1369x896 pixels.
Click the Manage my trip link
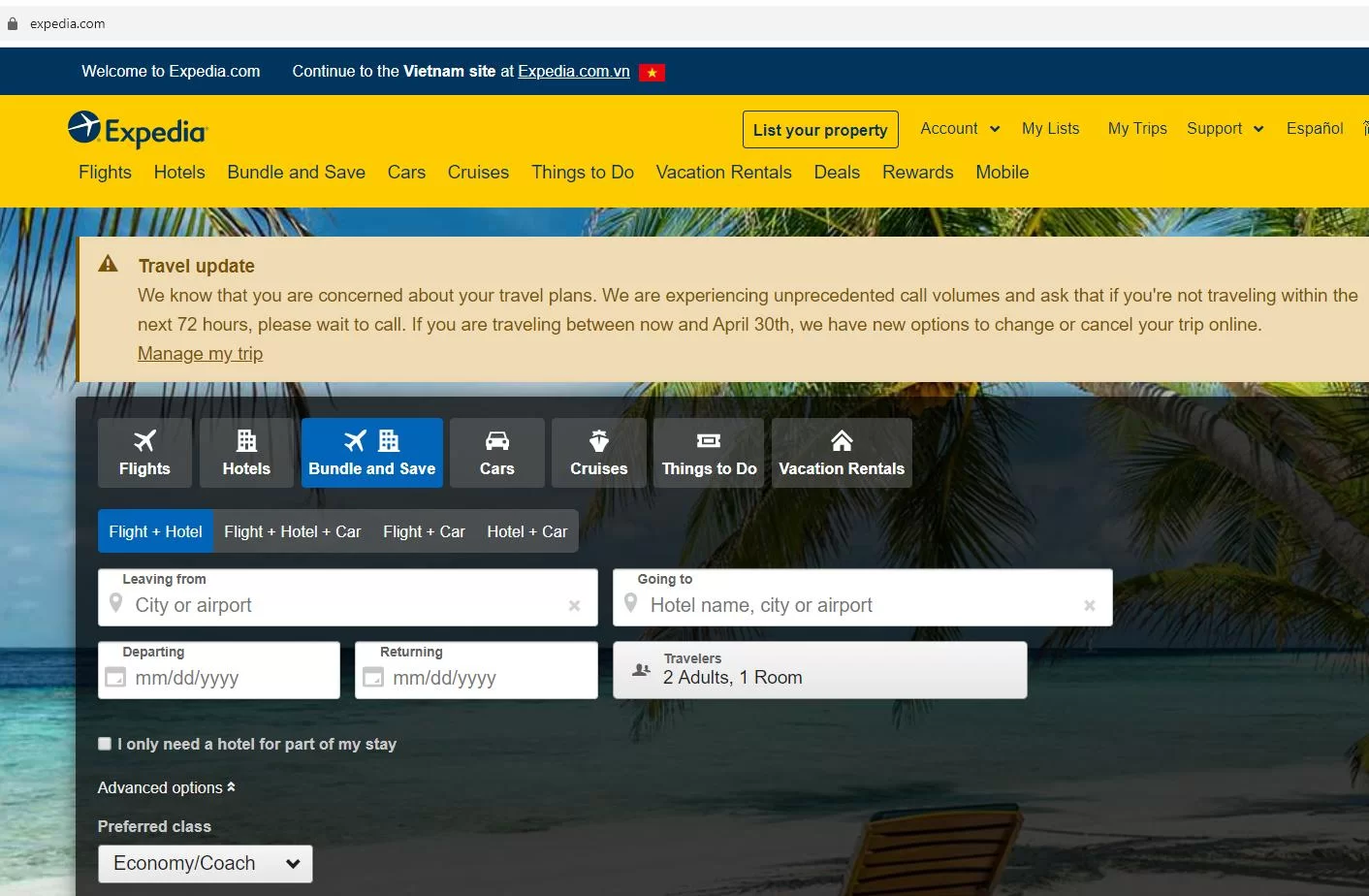[x=200, y=354]
